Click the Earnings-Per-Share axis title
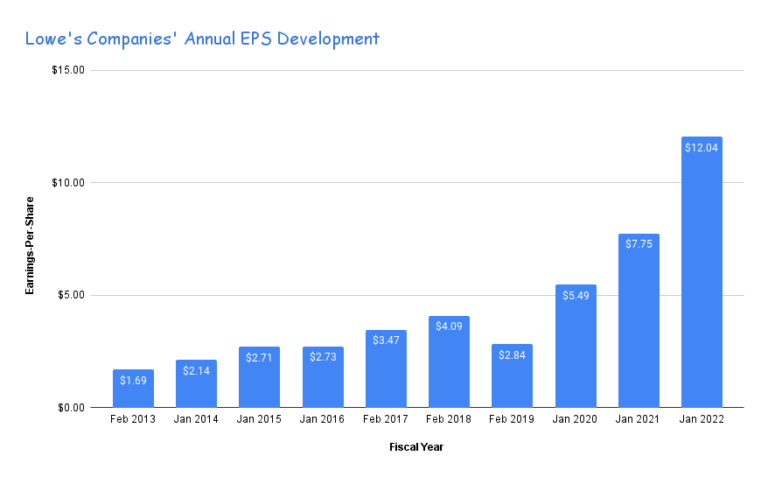This screenshot has height=477, width=768. (30, 238)
